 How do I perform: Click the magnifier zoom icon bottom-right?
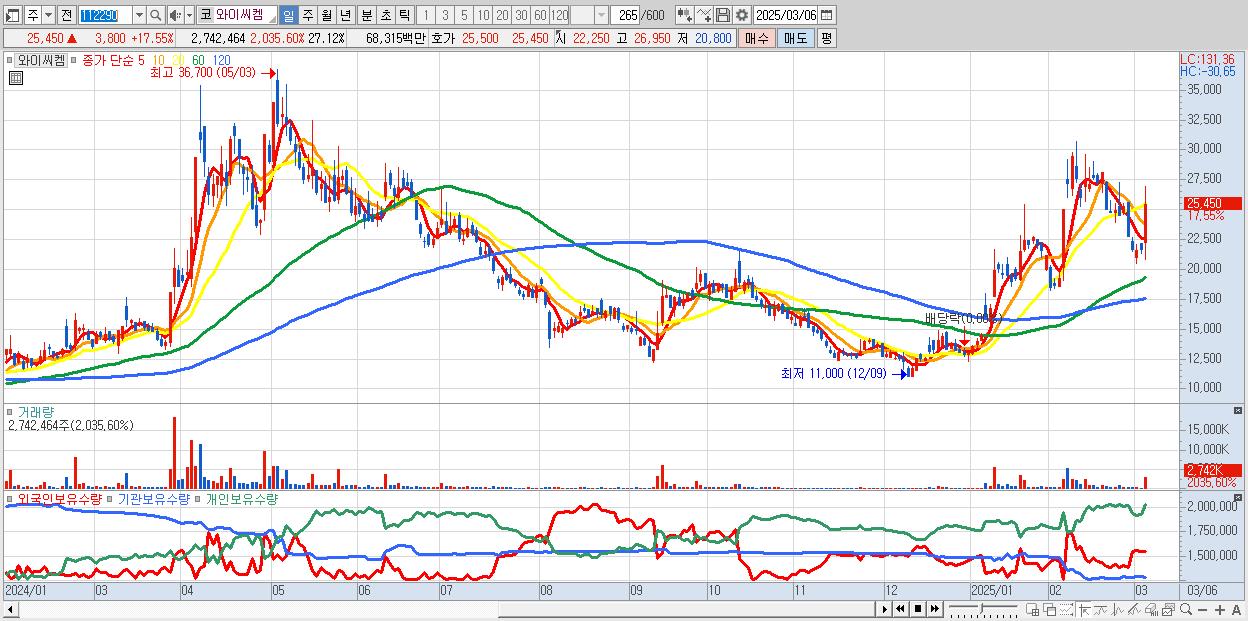(1186, 609)
